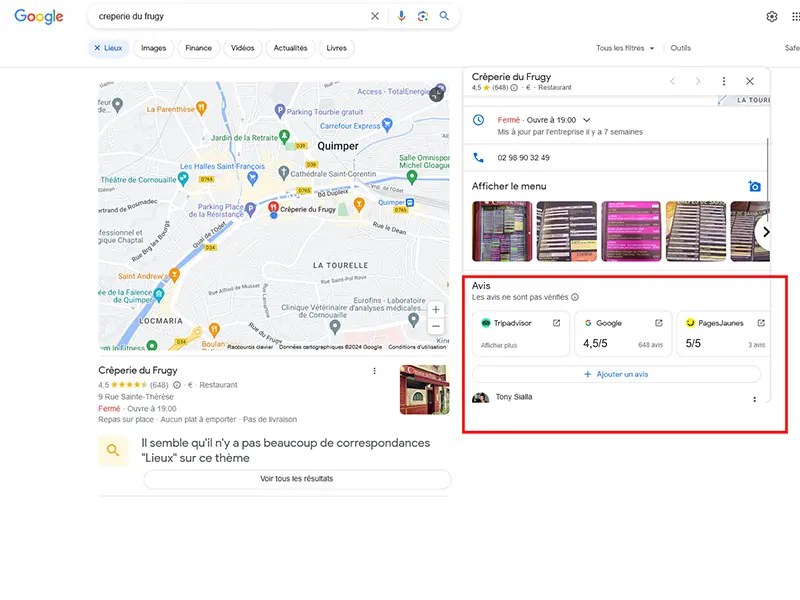This screenshot has height=600, width=800.
Task: Open Google reviews external link icon
Action: tap(659, 323)
